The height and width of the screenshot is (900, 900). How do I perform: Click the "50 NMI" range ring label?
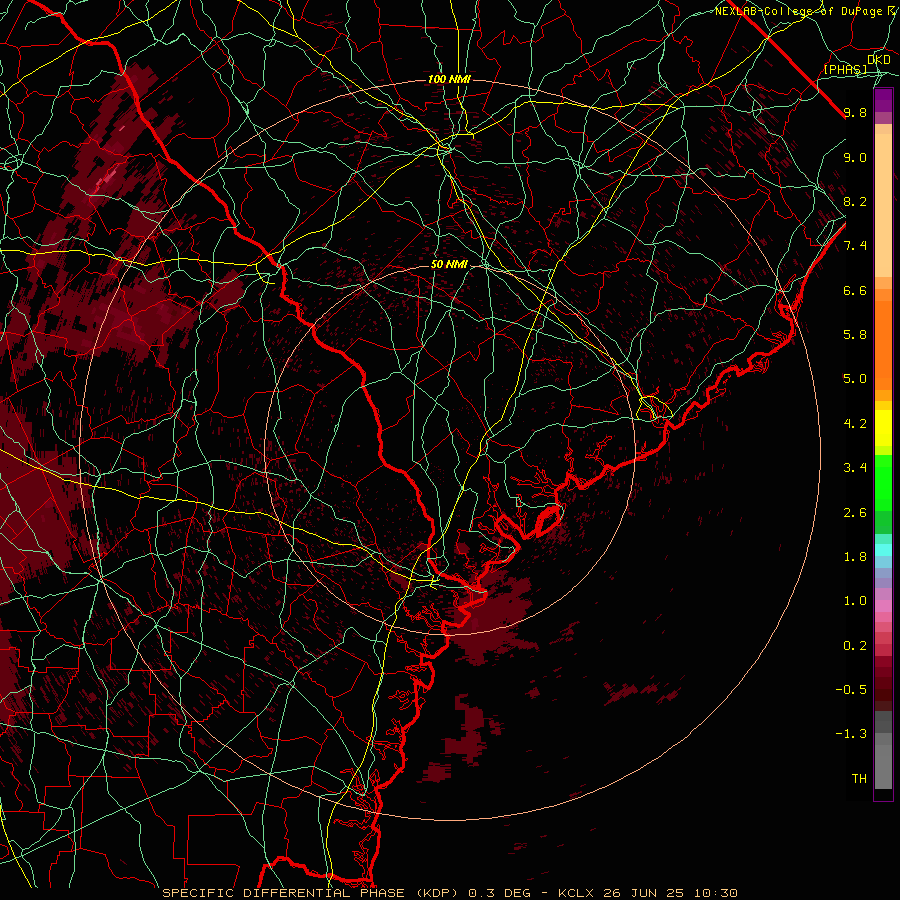449,265
